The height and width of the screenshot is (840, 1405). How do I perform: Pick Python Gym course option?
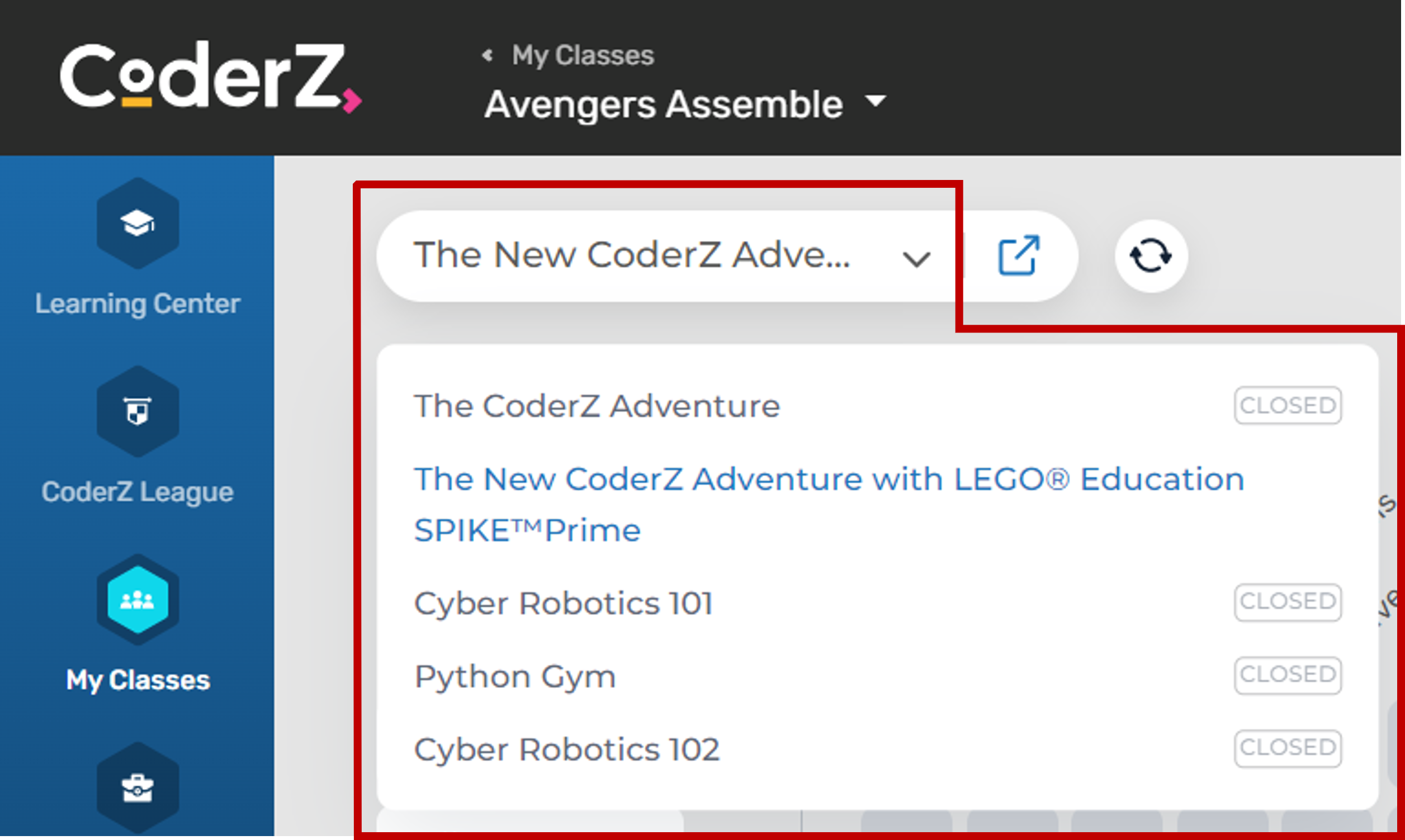coord(514,676)
